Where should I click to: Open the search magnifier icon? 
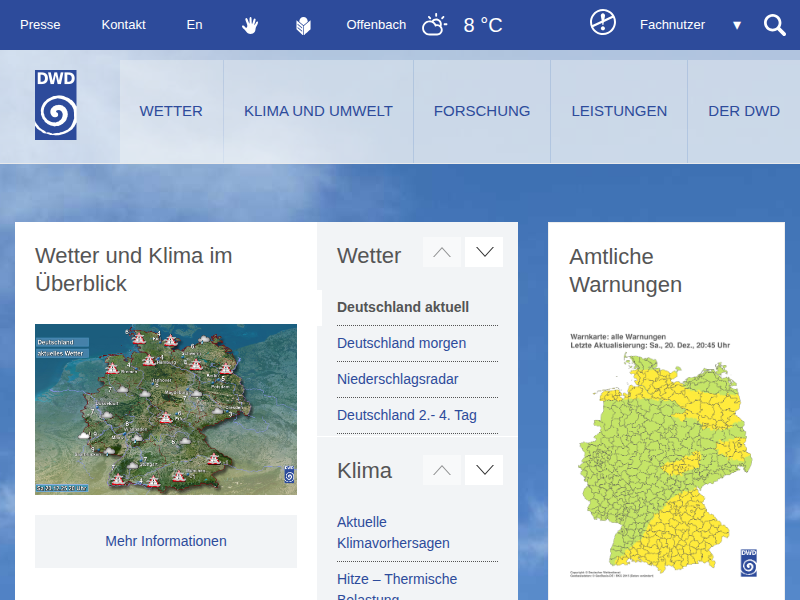click(775, 25)
